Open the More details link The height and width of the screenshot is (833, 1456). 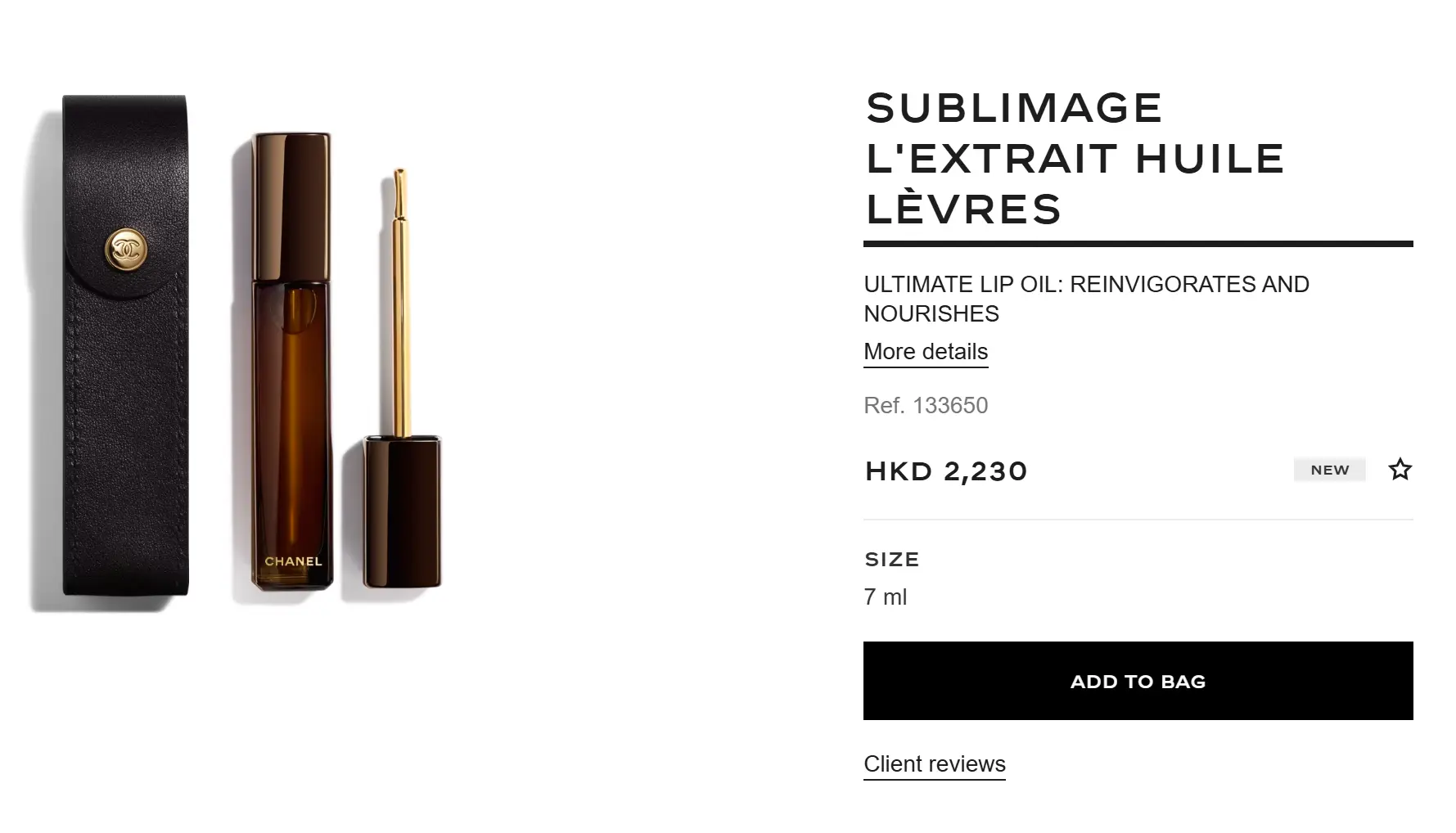[925, 352]
